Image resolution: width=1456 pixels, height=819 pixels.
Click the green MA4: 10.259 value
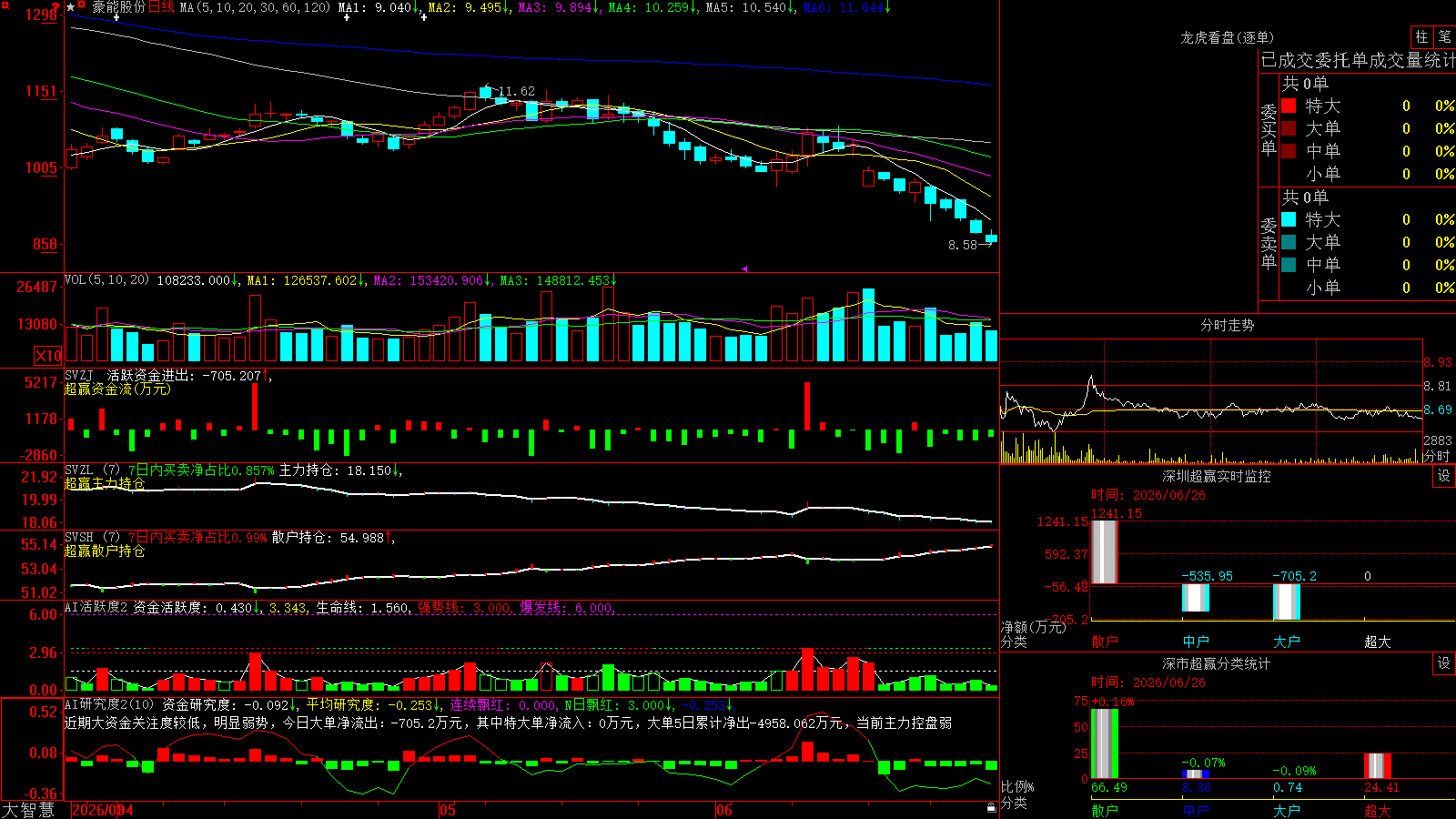[652, 7]
